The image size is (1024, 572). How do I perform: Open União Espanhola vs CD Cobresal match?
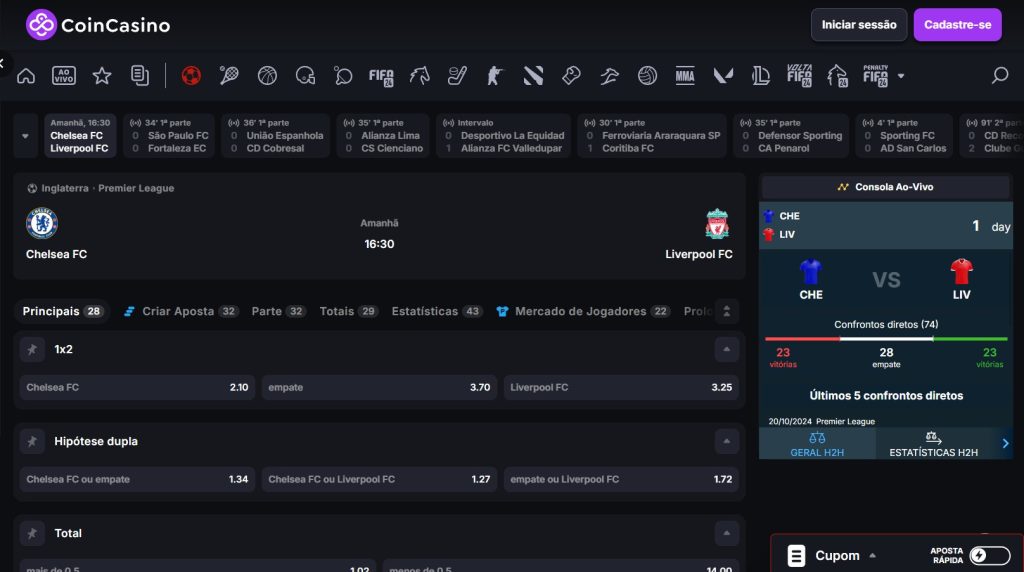click(x=276, y=136)
